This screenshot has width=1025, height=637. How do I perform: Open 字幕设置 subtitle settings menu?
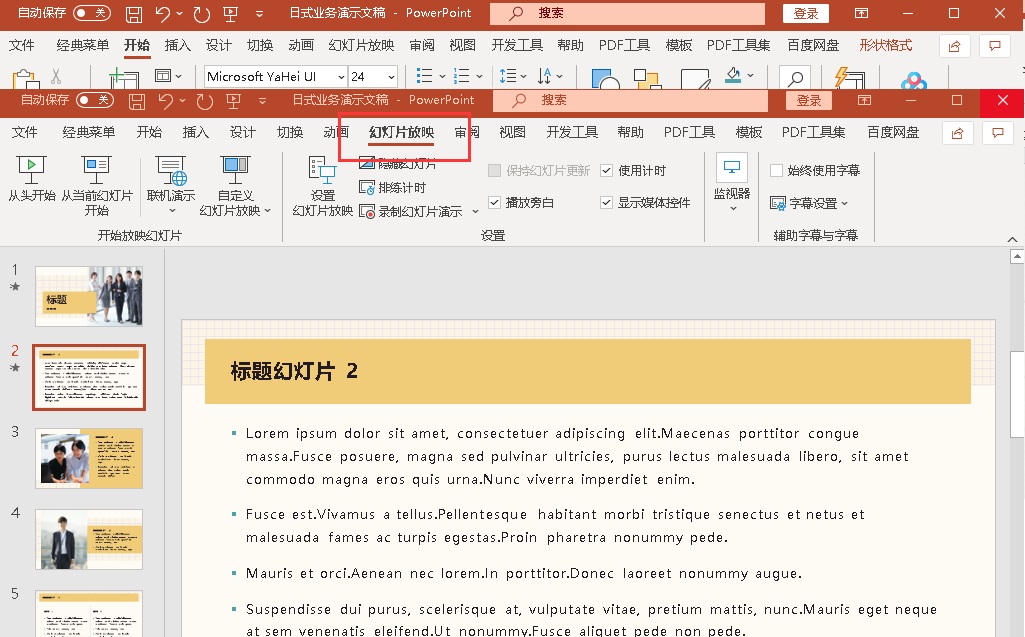(809, 203)
